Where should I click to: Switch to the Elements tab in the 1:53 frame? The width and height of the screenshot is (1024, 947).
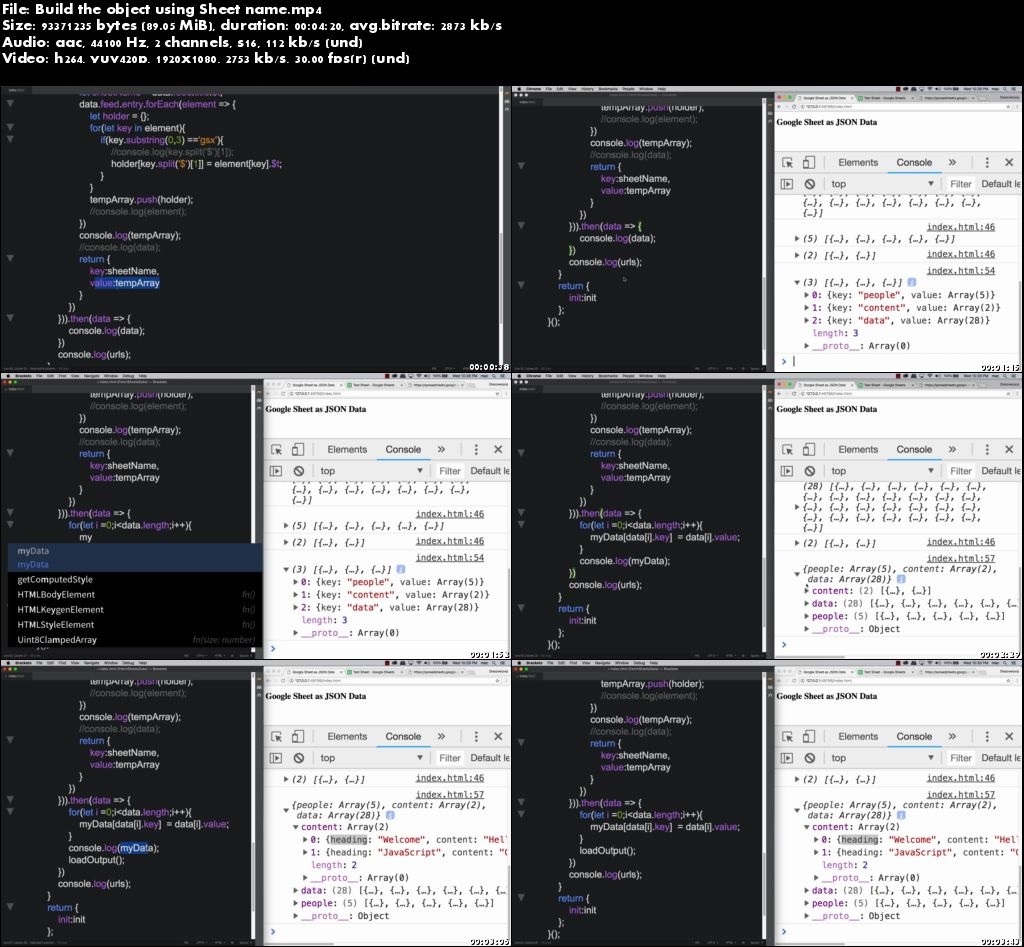(348, 449)
